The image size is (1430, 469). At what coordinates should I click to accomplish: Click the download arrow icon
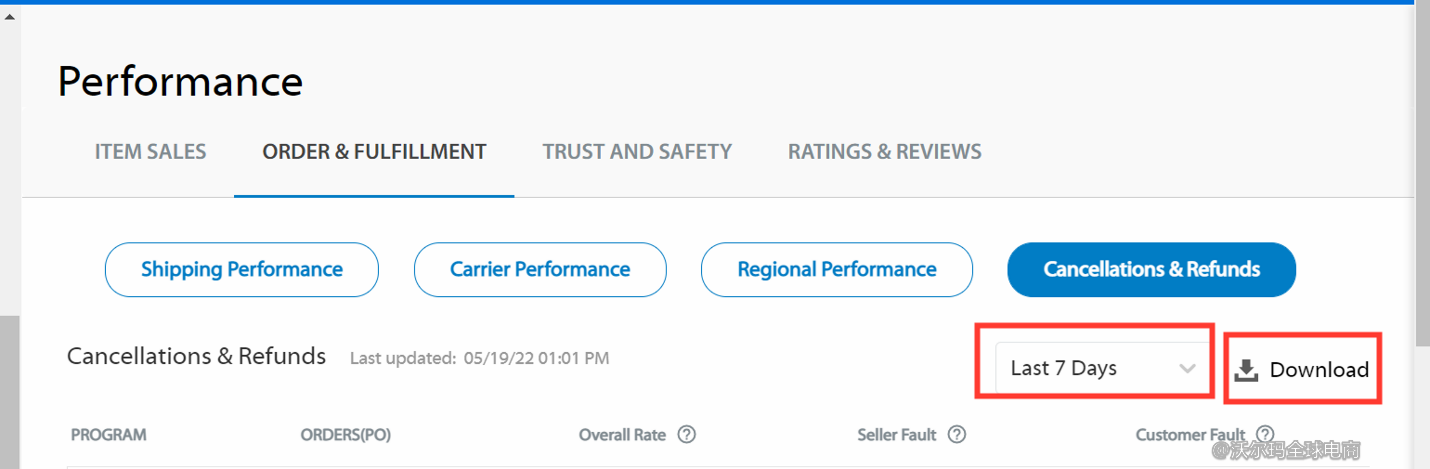pyautogui.click(x=1245, y=370)
